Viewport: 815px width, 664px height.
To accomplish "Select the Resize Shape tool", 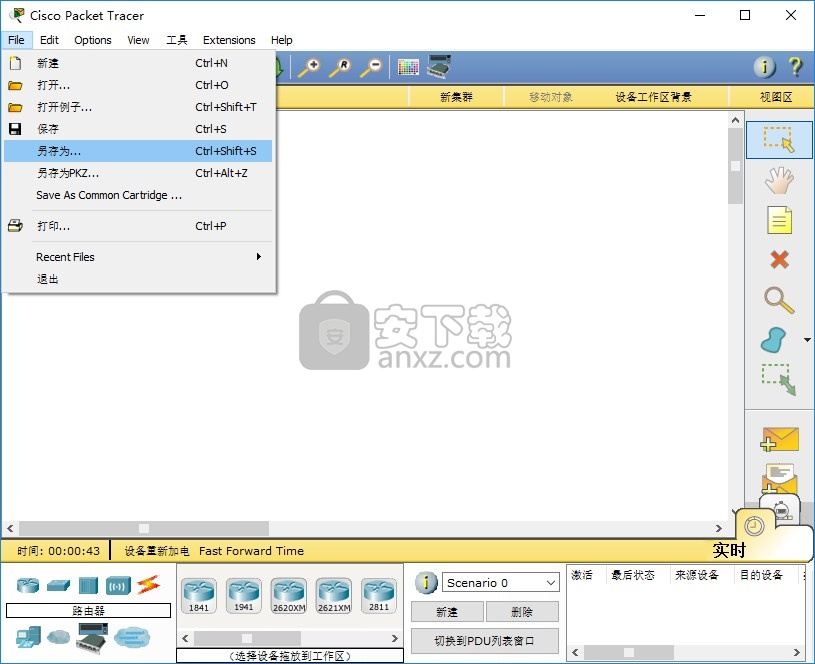I will pyautogui.click(x=779, y=380).
